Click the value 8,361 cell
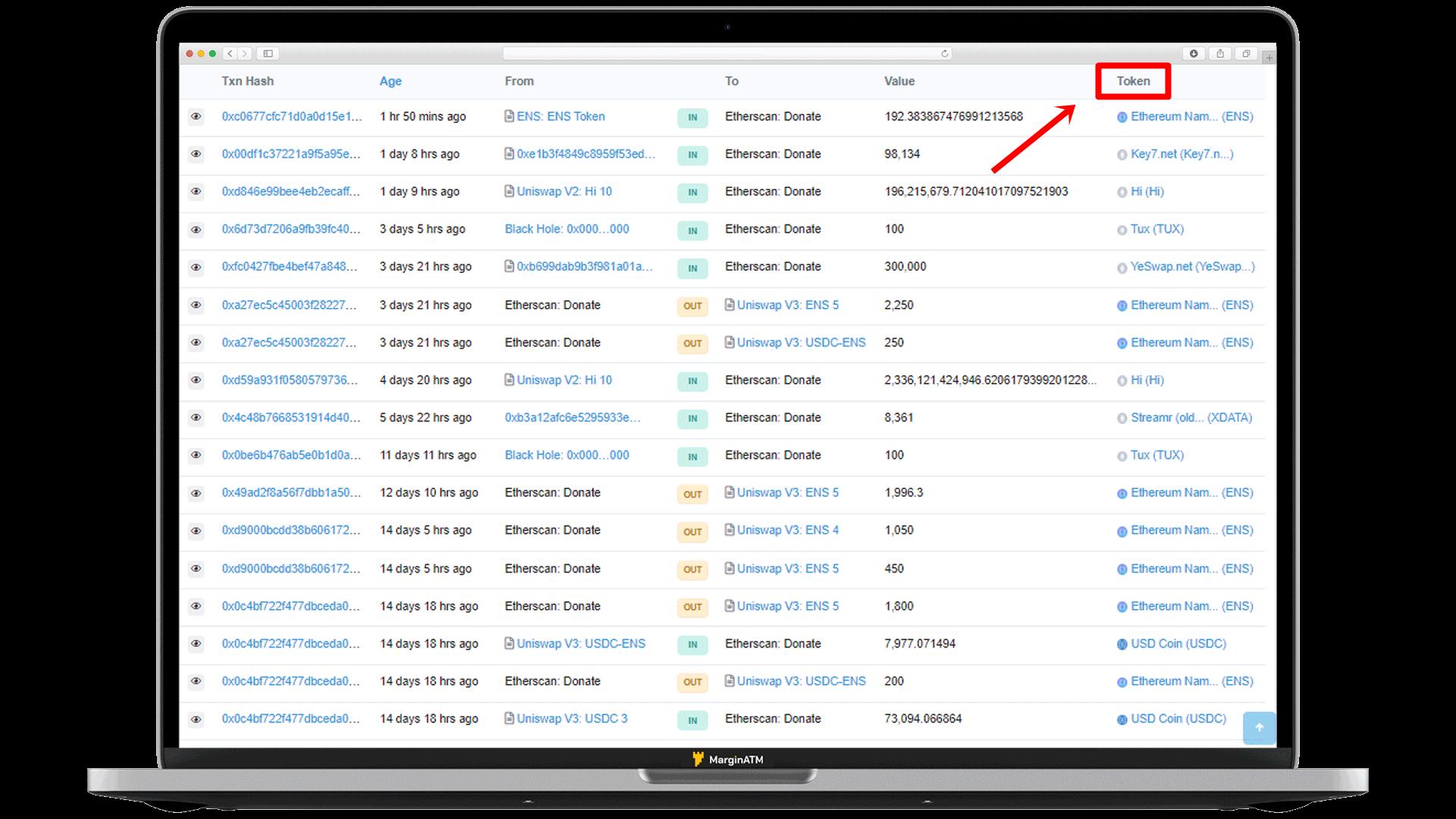Image resolution: width=1456 pixels, height=819 pixels. tap(899, 417)
